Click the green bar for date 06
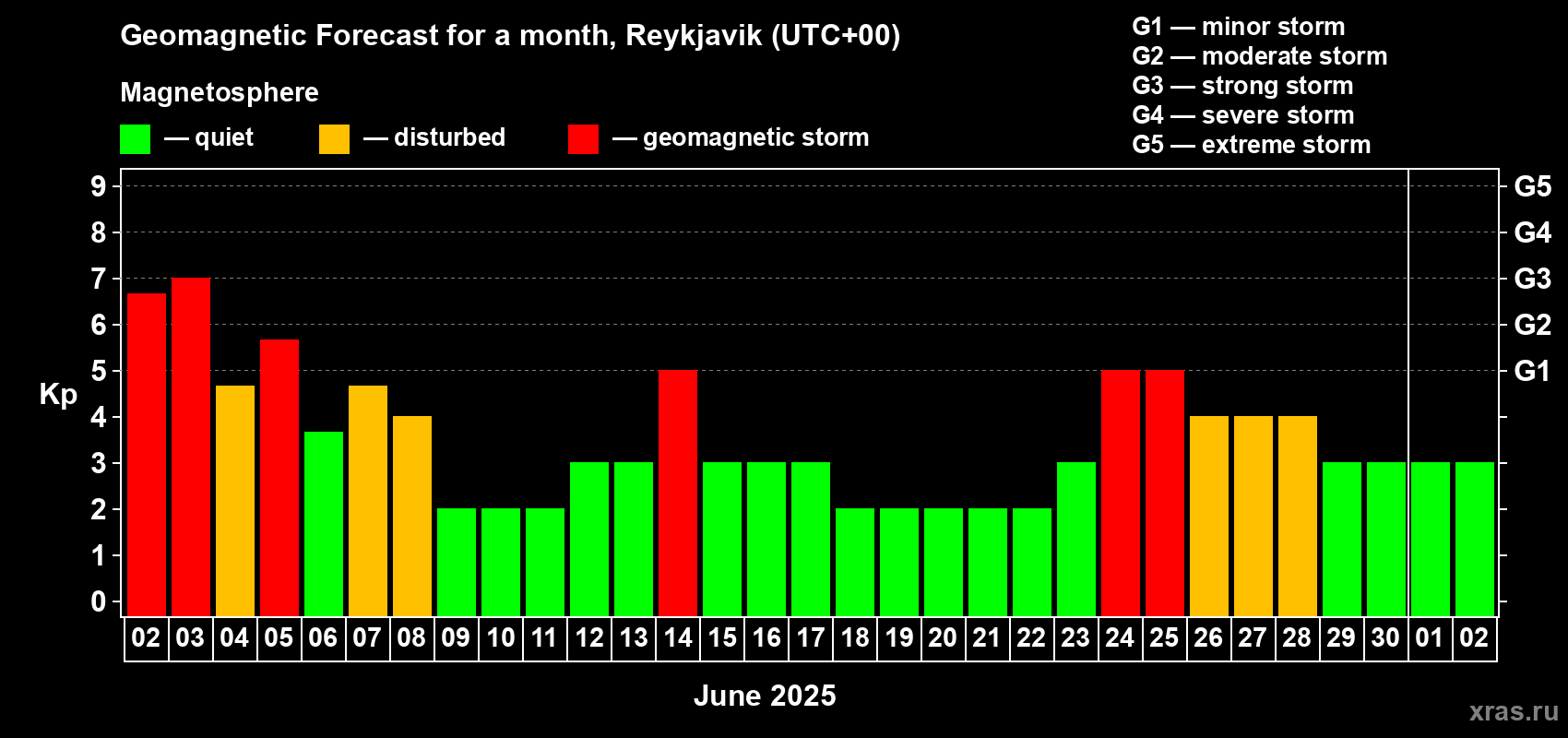 coord(324,524)
